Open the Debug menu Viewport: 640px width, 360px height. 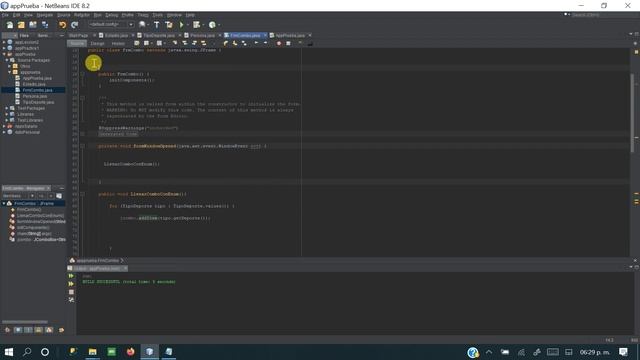tap(111, 15)
